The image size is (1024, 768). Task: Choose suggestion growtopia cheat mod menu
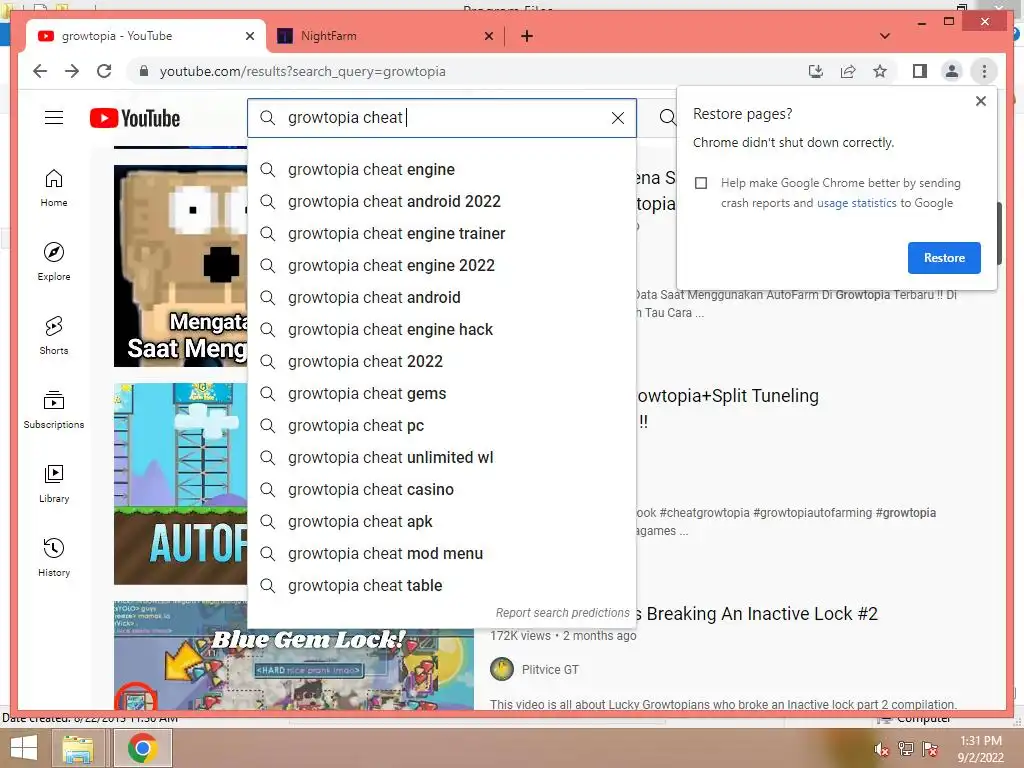coord(441,554)
